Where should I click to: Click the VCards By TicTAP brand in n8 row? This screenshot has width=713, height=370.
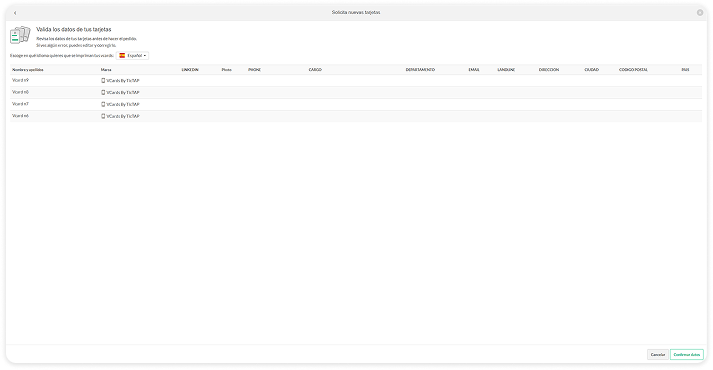[123, 92]
